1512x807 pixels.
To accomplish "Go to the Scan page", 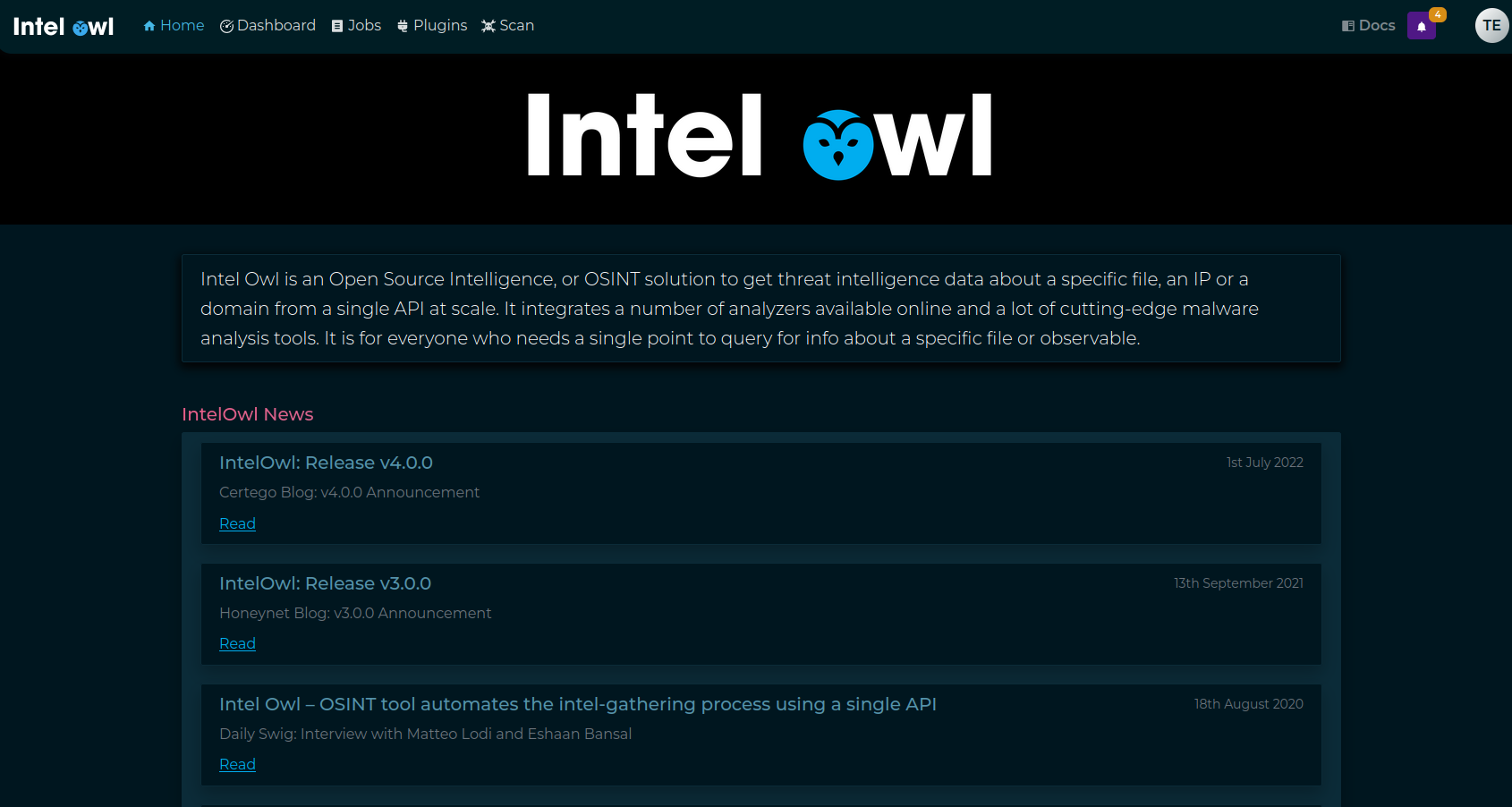I will tap(507, 26).
